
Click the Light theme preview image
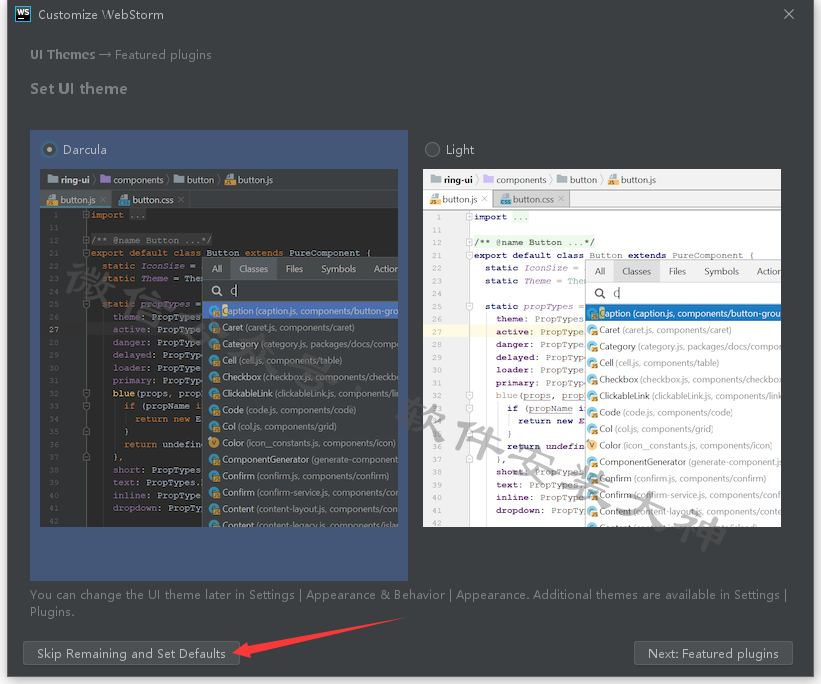click(x=602, y=348)
